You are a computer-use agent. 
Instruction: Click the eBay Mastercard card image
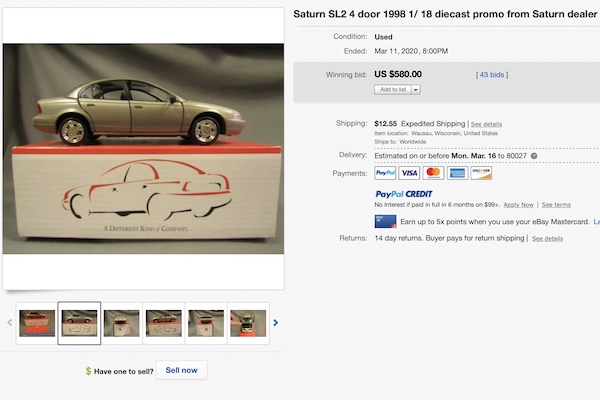[x=384, y=221]
